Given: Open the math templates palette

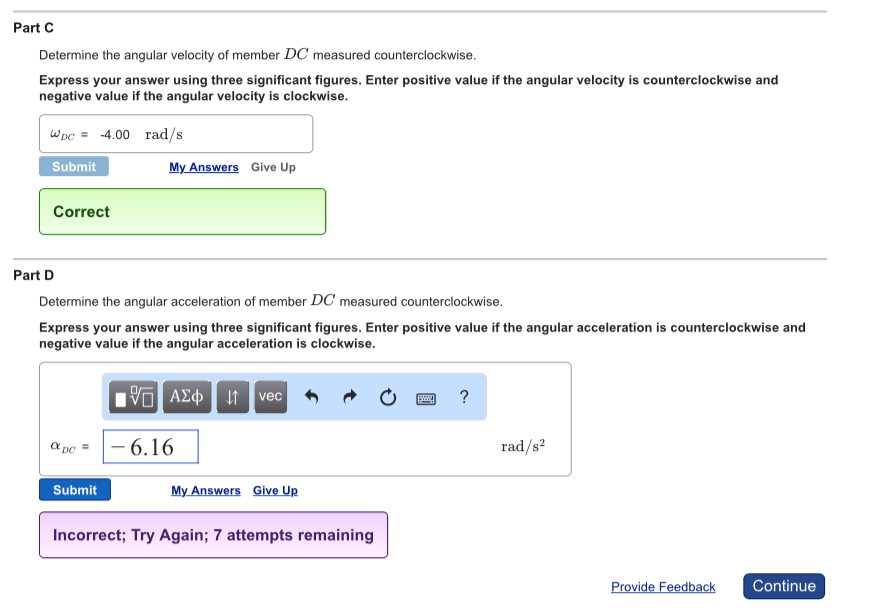Looking at the screenshot, I should coord(135,397).
